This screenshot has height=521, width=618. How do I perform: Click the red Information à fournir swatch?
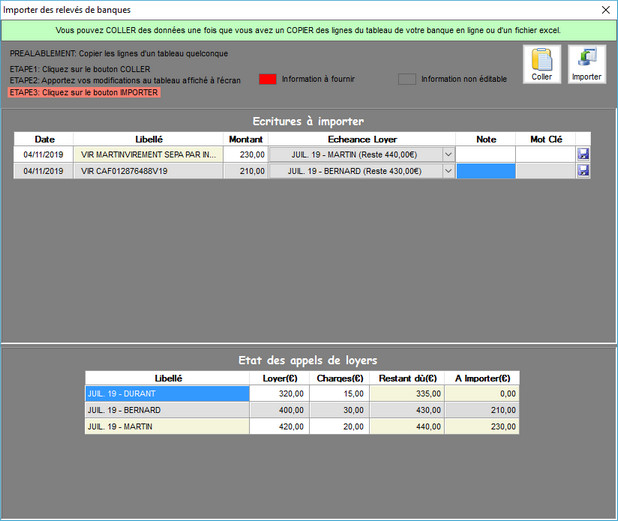click(267, 79)
